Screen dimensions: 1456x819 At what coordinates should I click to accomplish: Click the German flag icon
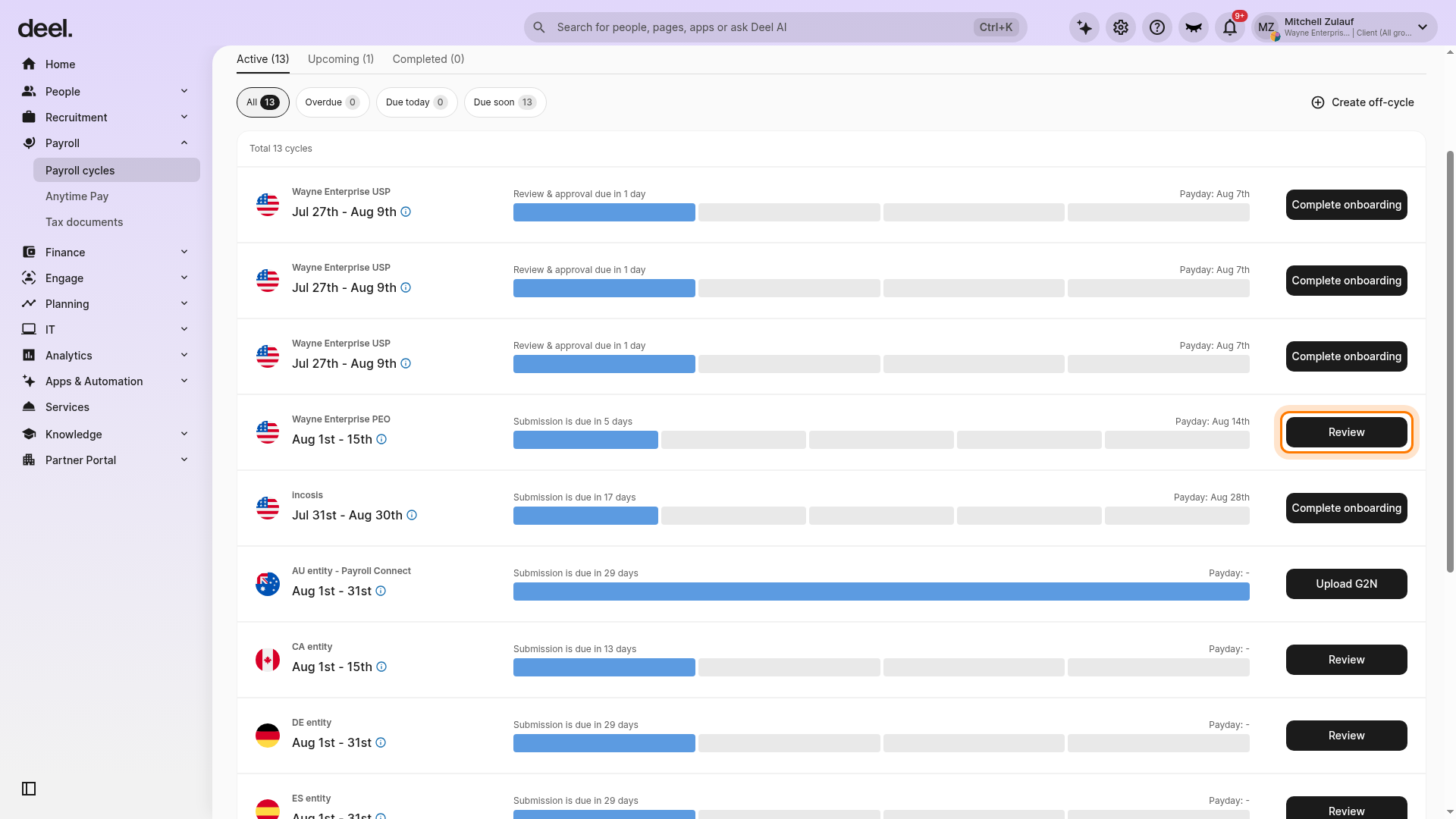click(x=268, y=736)
